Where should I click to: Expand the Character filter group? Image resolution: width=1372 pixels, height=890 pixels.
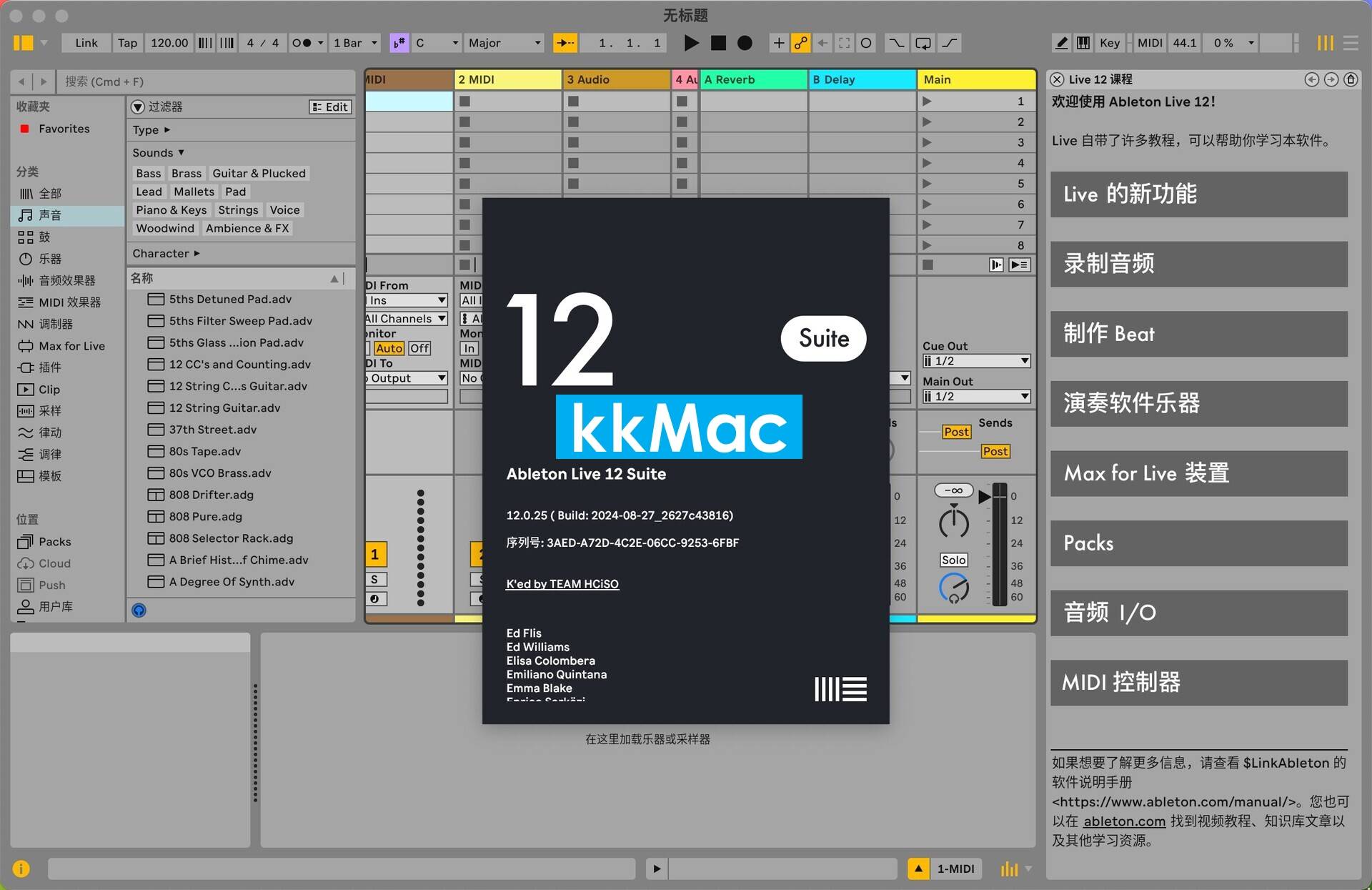tap(166, 254)
